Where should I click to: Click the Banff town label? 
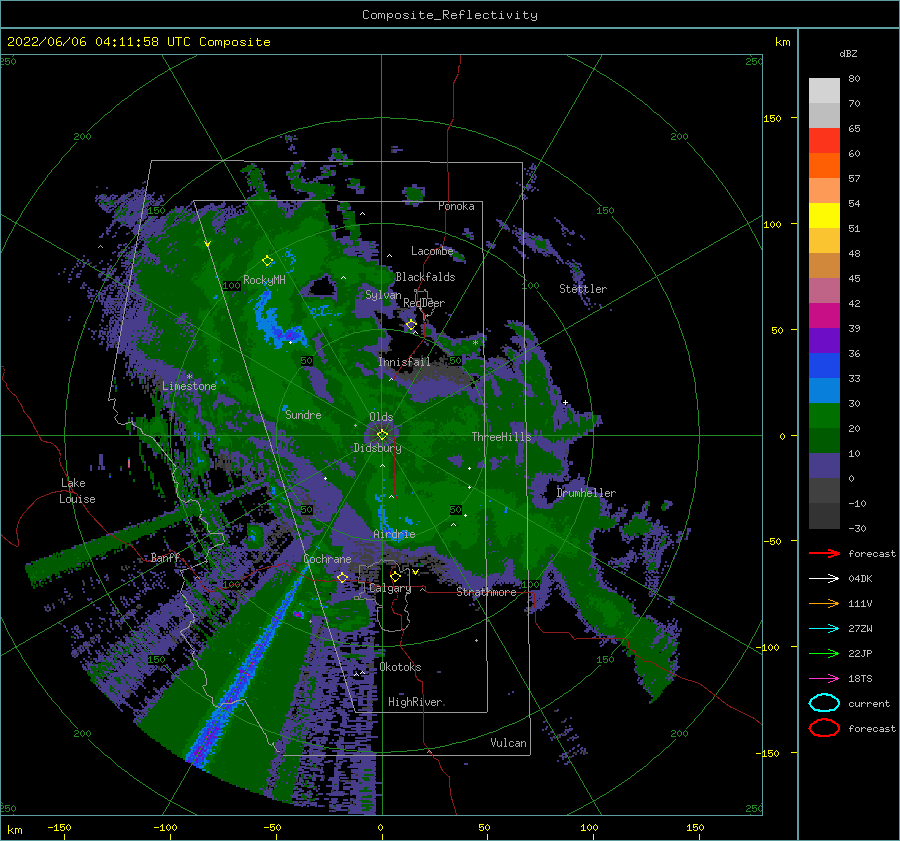(165, 557)
